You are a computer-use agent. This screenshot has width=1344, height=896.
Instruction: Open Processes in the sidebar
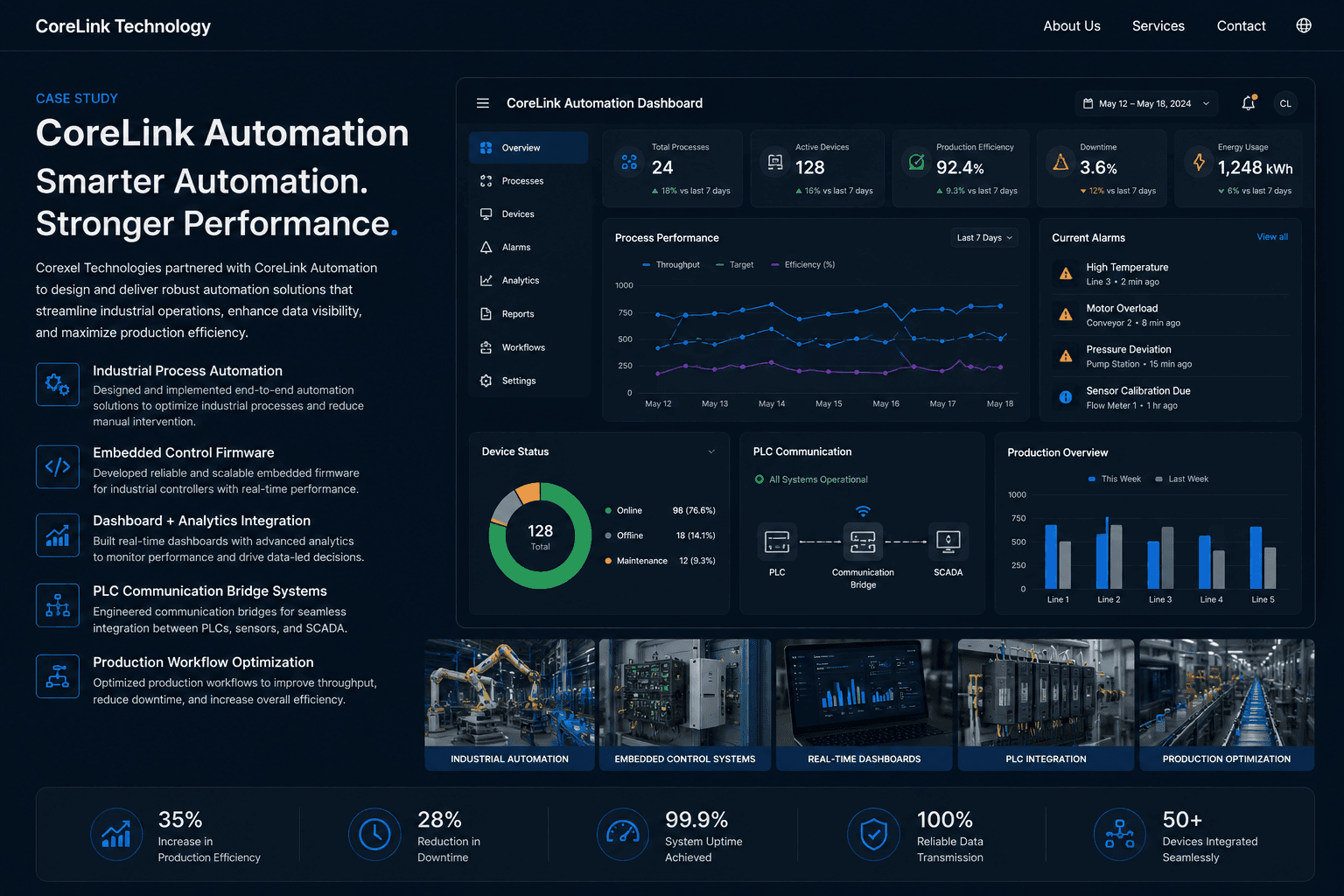point(528,181)
